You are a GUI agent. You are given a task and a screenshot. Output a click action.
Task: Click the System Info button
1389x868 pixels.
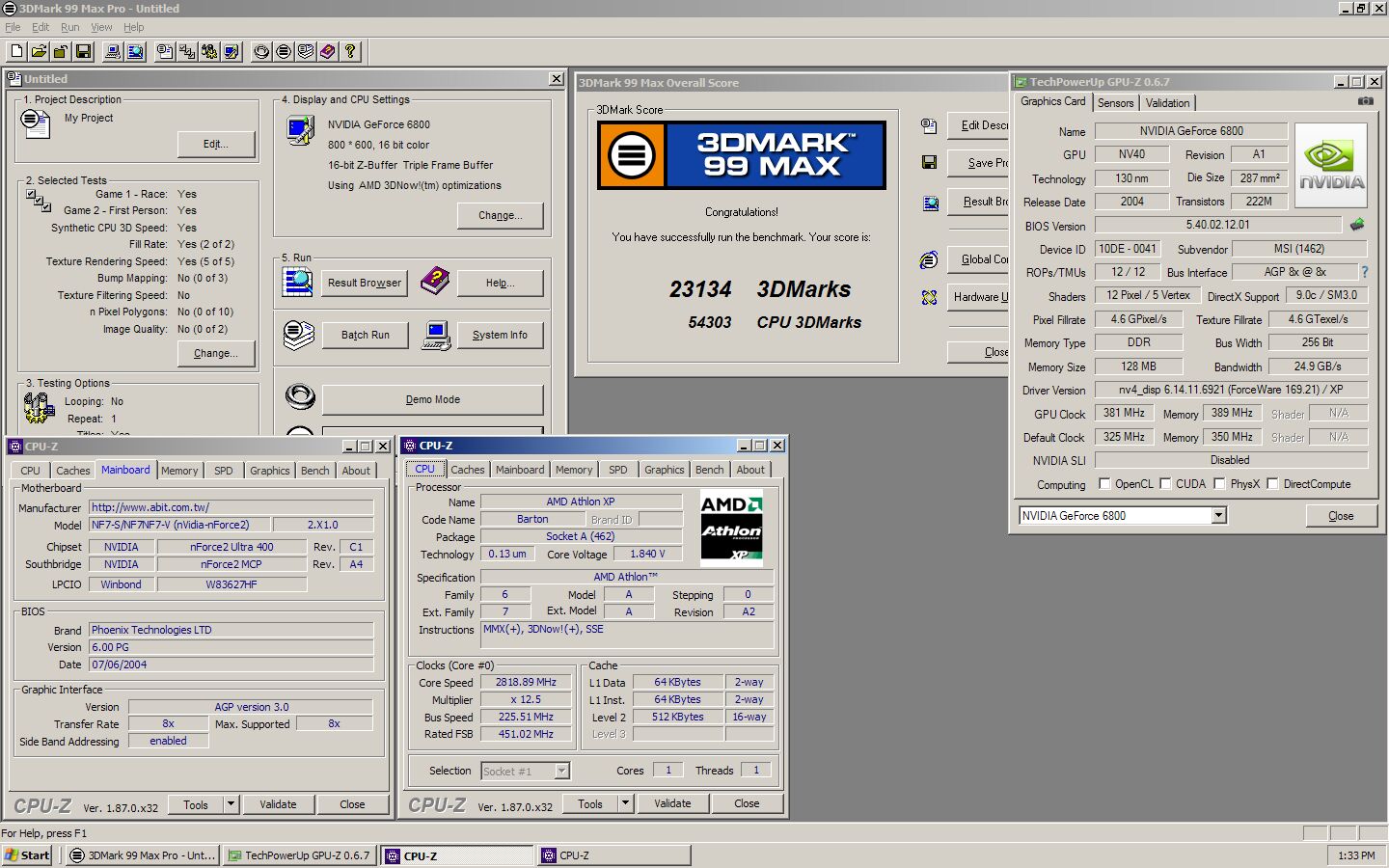500,335
